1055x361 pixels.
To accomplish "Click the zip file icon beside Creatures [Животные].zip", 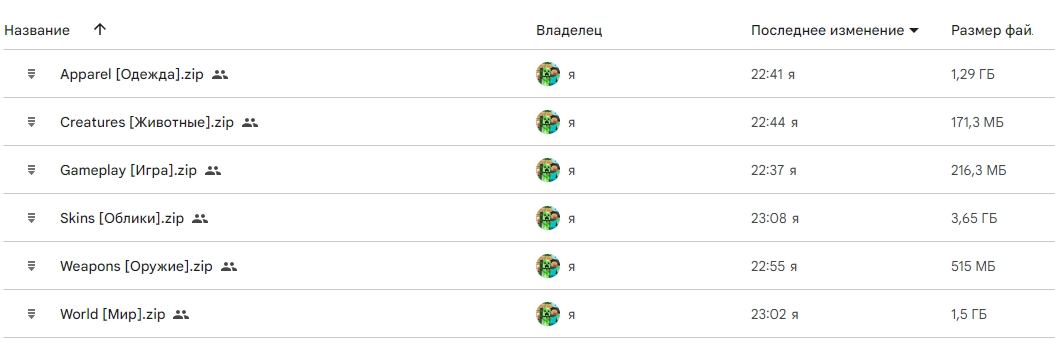I will [31, 122].
